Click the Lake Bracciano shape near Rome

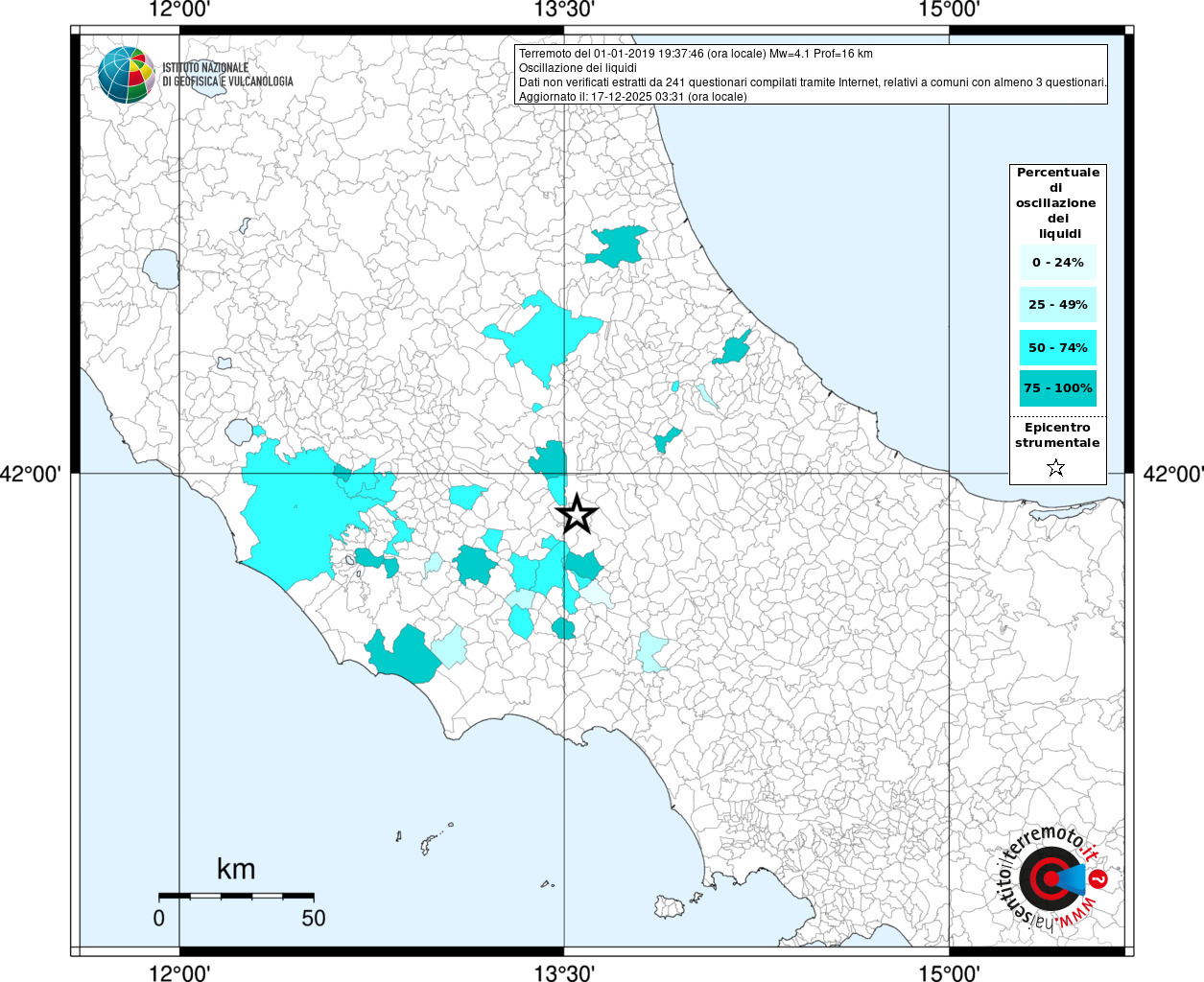coord(239,433)
